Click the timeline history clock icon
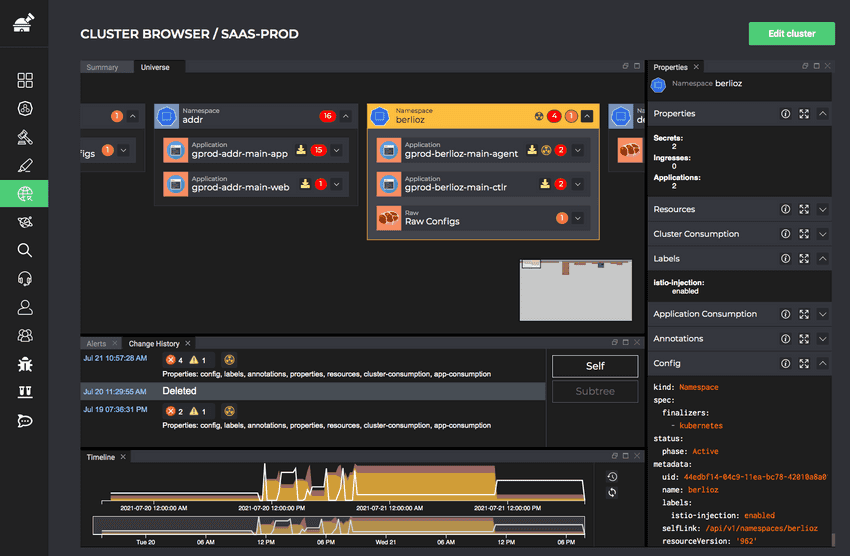 tap(612, 477)
